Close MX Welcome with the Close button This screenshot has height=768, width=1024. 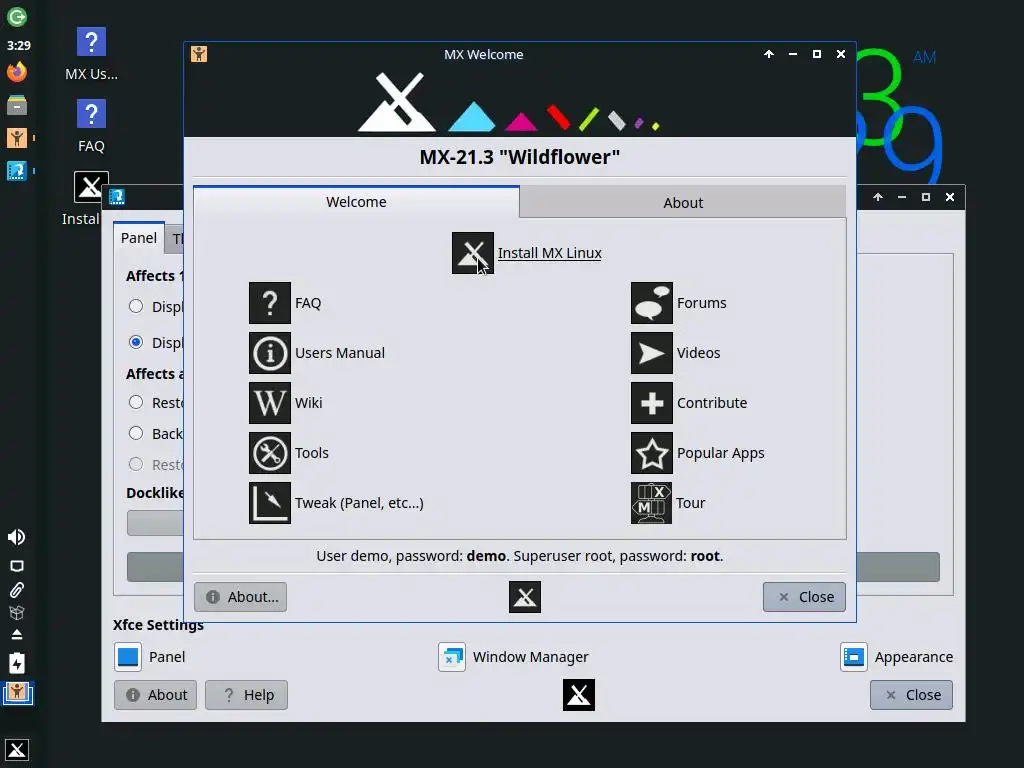(804, 597)
